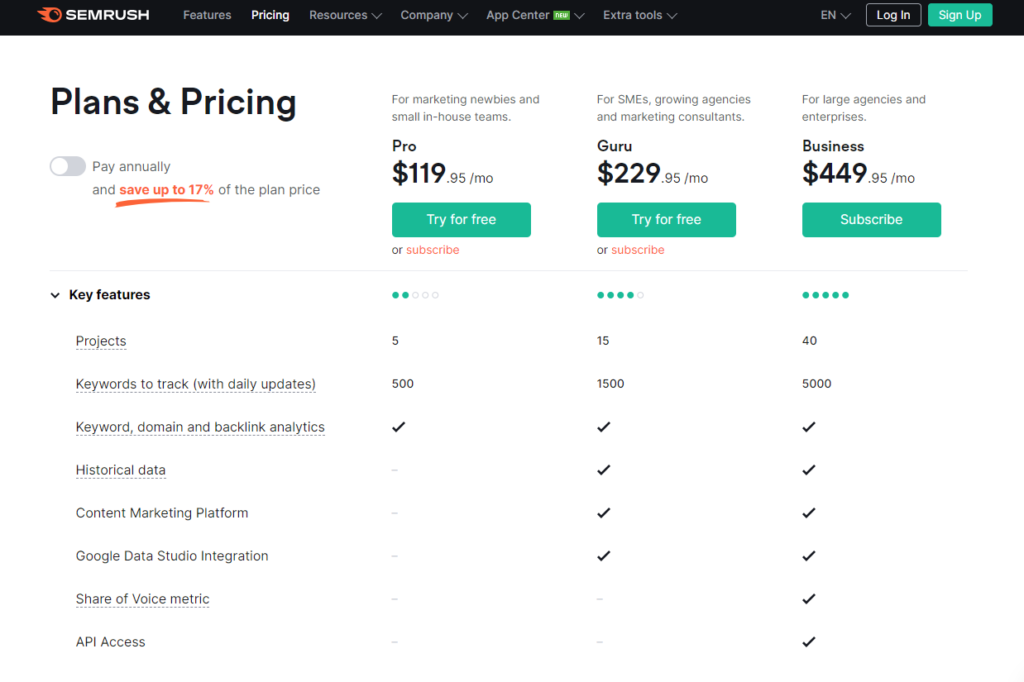The width and height of the screenshot is (1024, 682).
Task: Go to the Pricing page link
Action: tap(270, 15)
